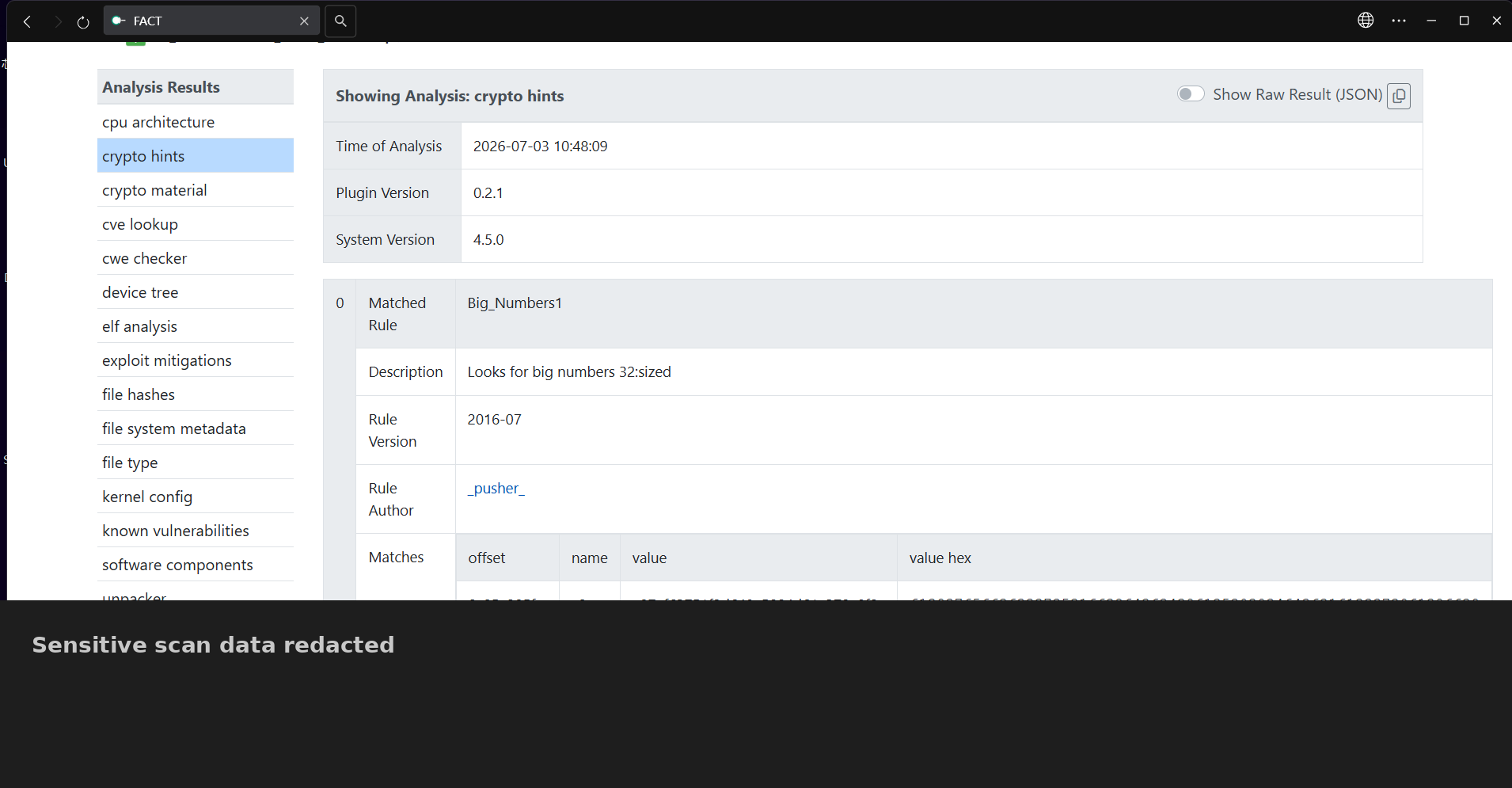Click the offset column header
Viewport: 1512px width, 788px height.
click(507, 558)
